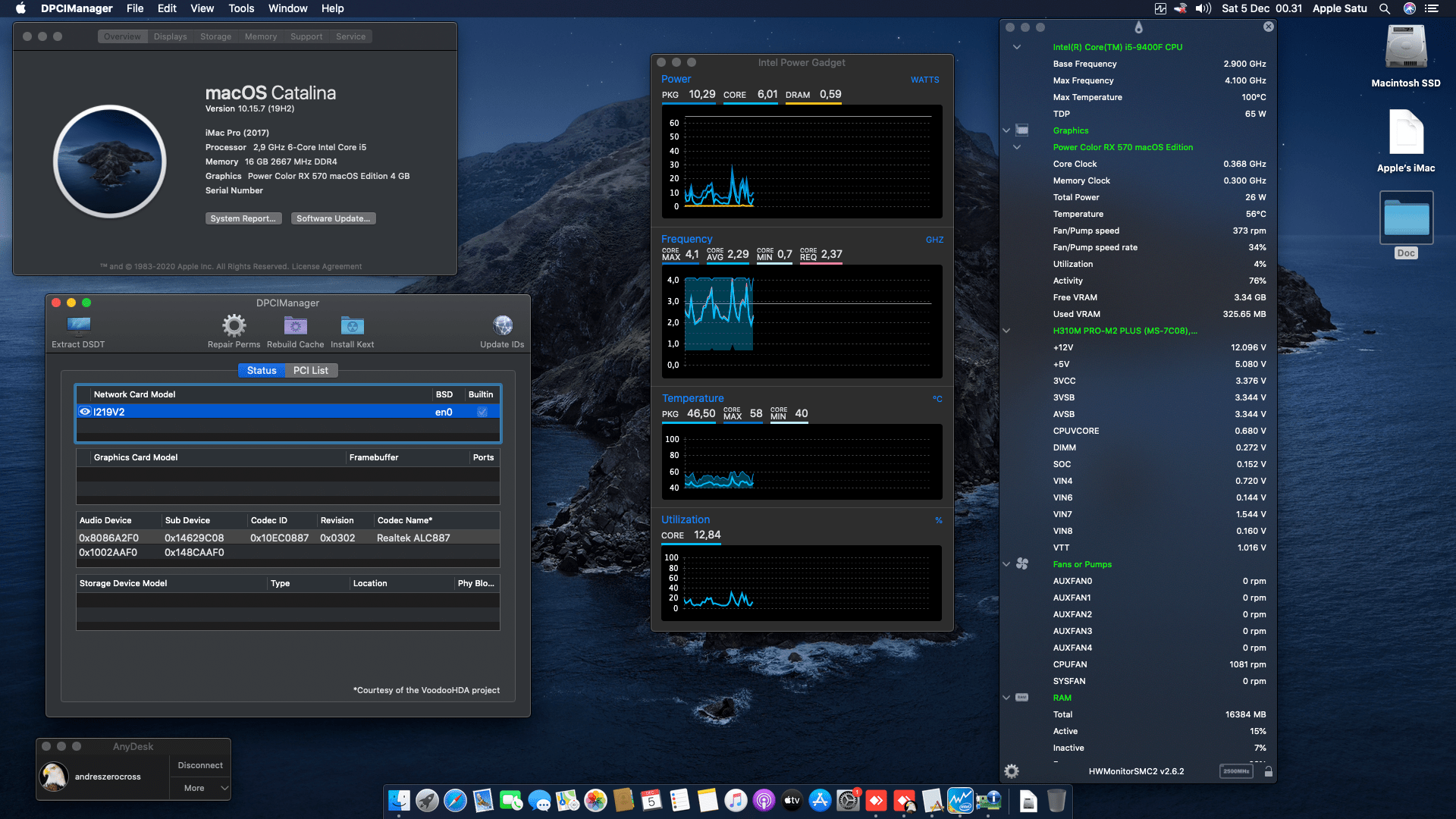Open Apple TV from the Dock
The height and width of the screenshot is (819, 1456).
tap(792, 801)
